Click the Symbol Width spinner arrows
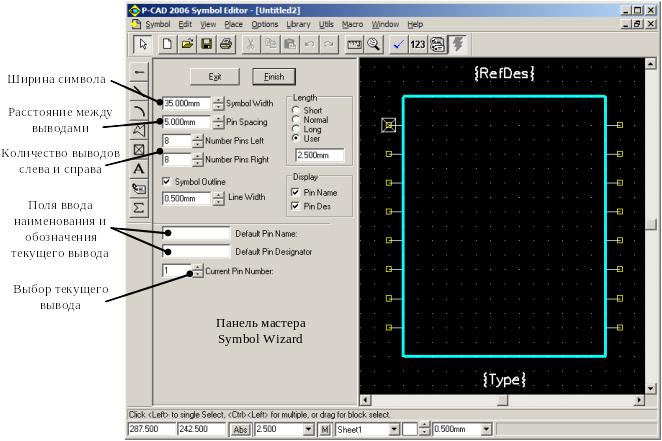 218,103
